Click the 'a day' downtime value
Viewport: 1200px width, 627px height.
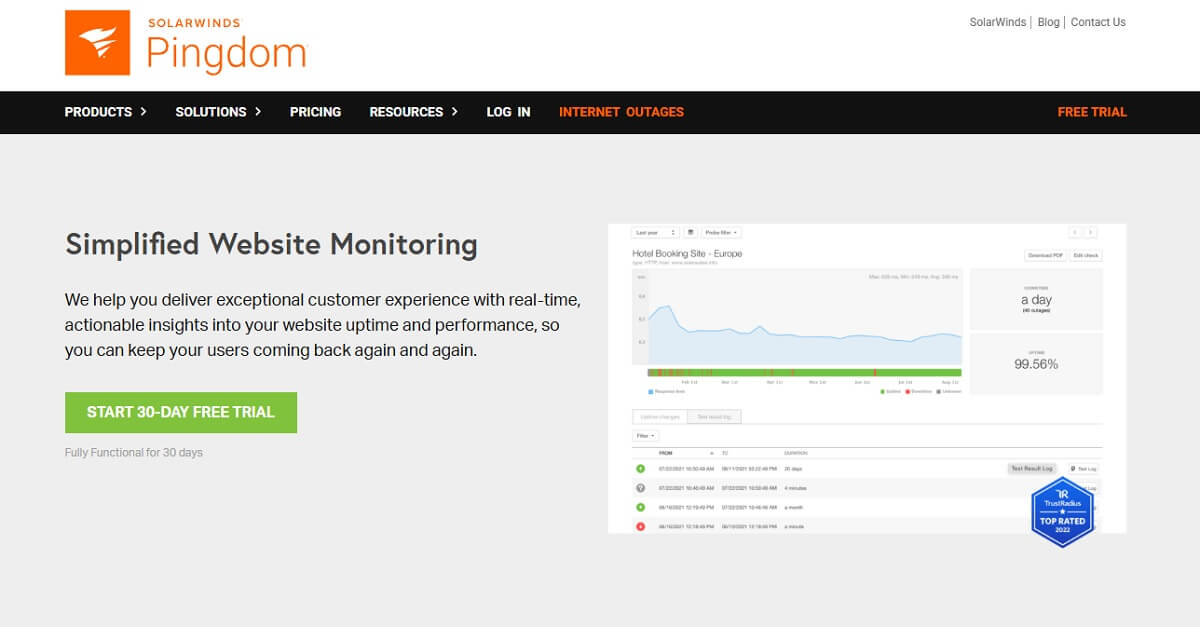(x=1036, y=300)
